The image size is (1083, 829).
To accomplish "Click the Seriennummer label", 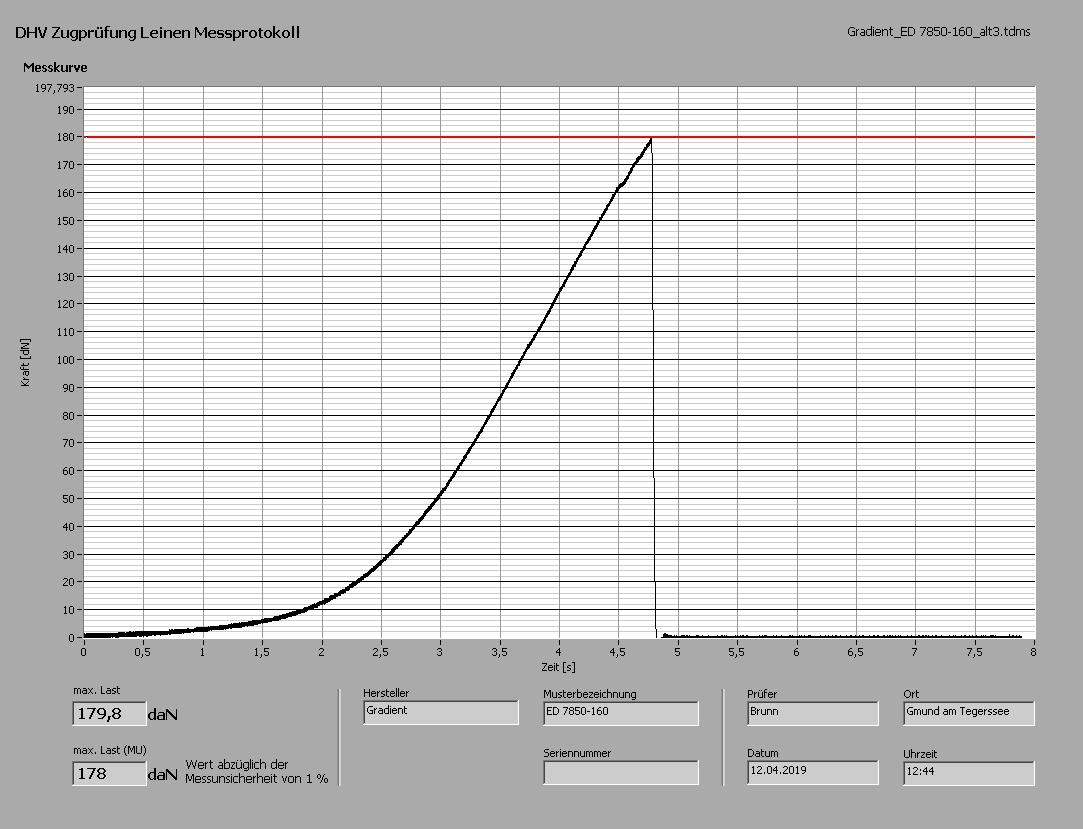I will click(577, 754).
